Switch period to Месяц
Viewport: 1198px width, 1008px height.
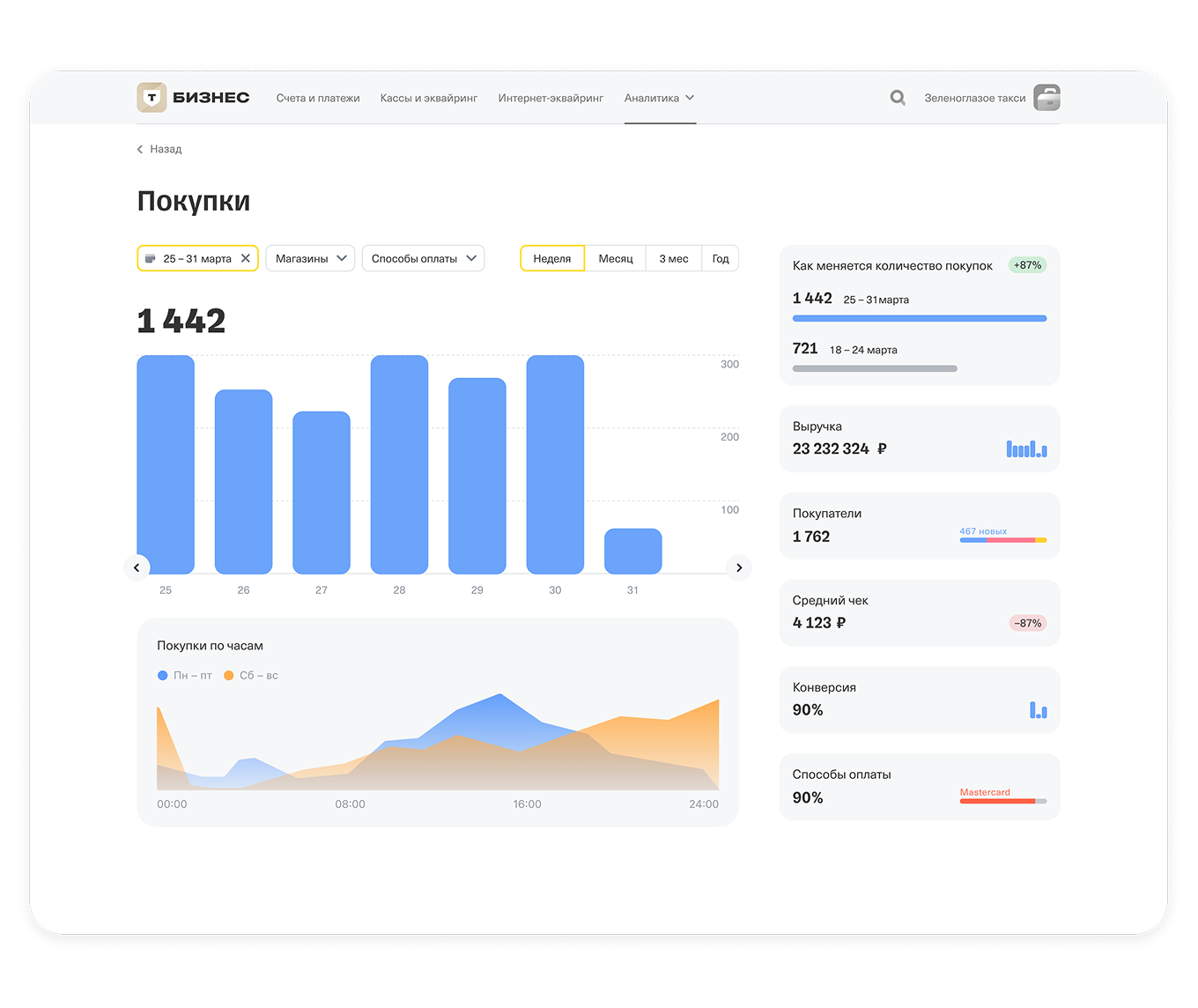616,258
